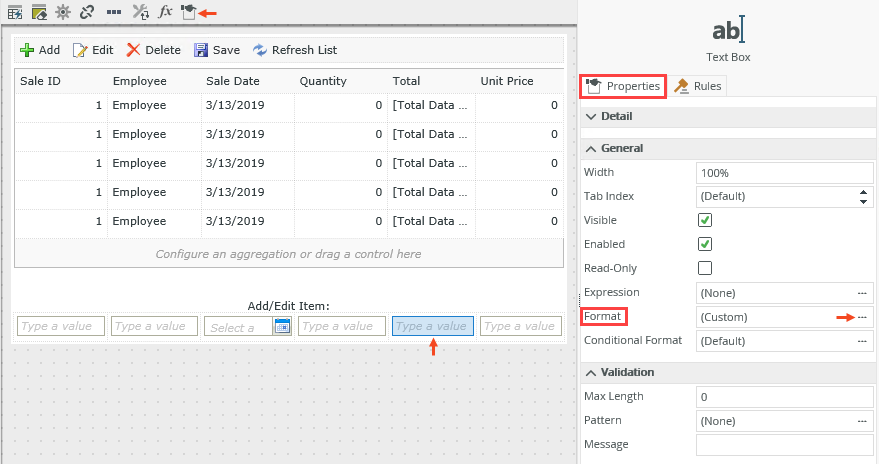The image size is (879, 464).
Task: Click the Add/Edit Item: label
Action: (288, 307)
